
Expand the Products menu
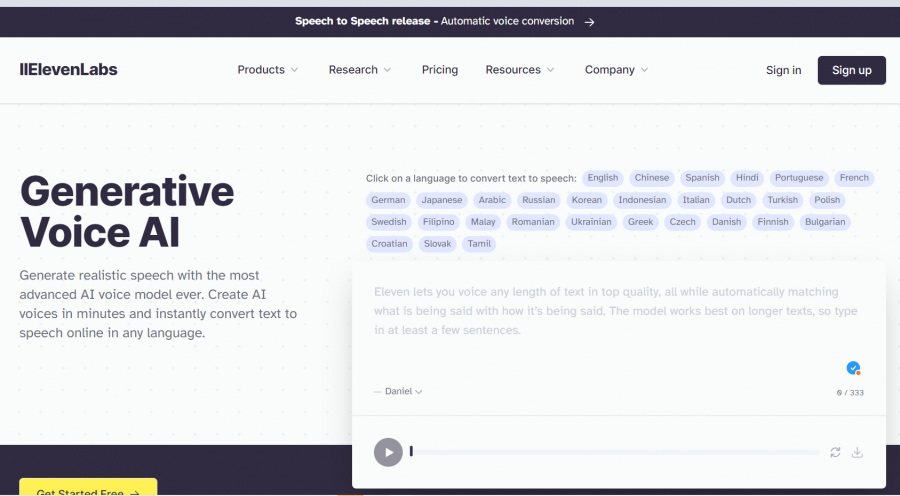click(267, 69)
